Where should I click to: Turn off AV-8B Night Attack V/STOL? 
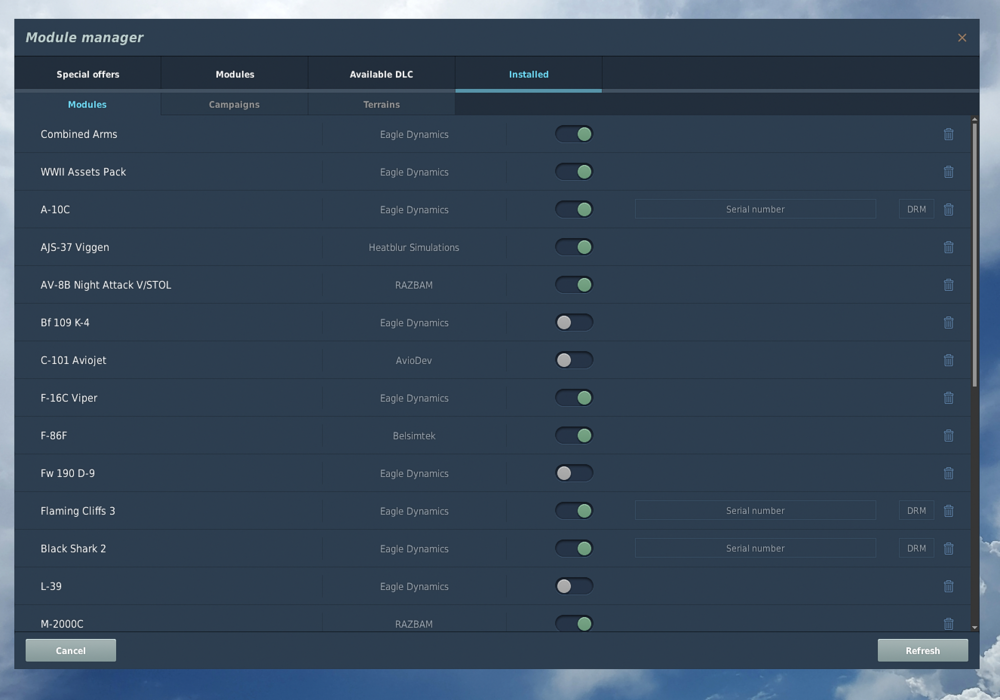(574, 284)
